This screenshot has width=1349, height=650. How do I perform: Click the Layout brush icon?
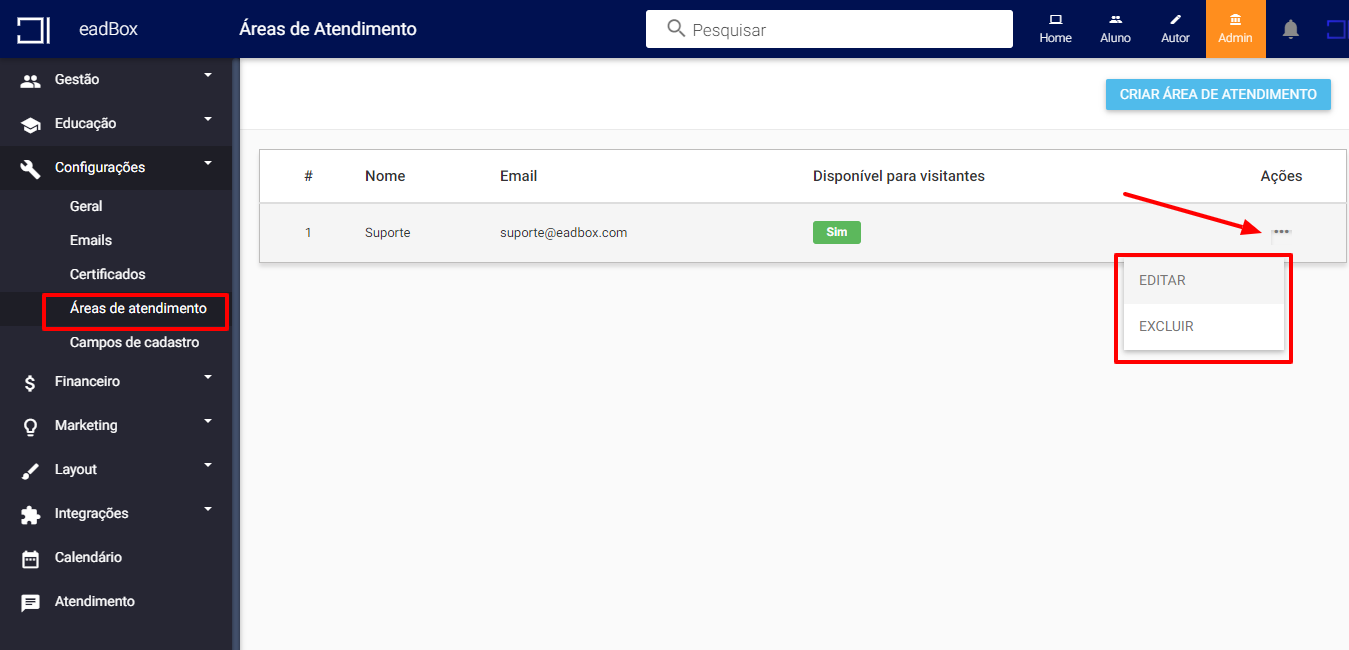(31, 470)
